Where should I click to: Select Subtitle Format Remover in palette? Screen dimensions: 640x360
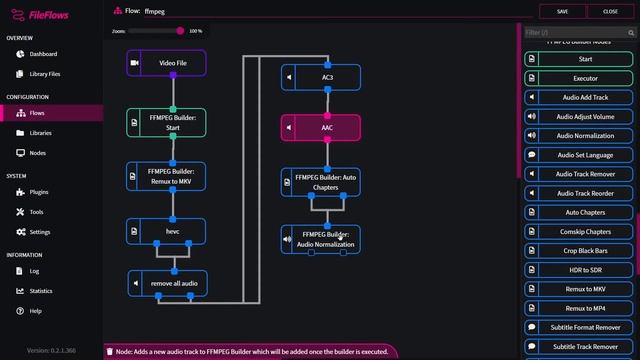point(579,328)
